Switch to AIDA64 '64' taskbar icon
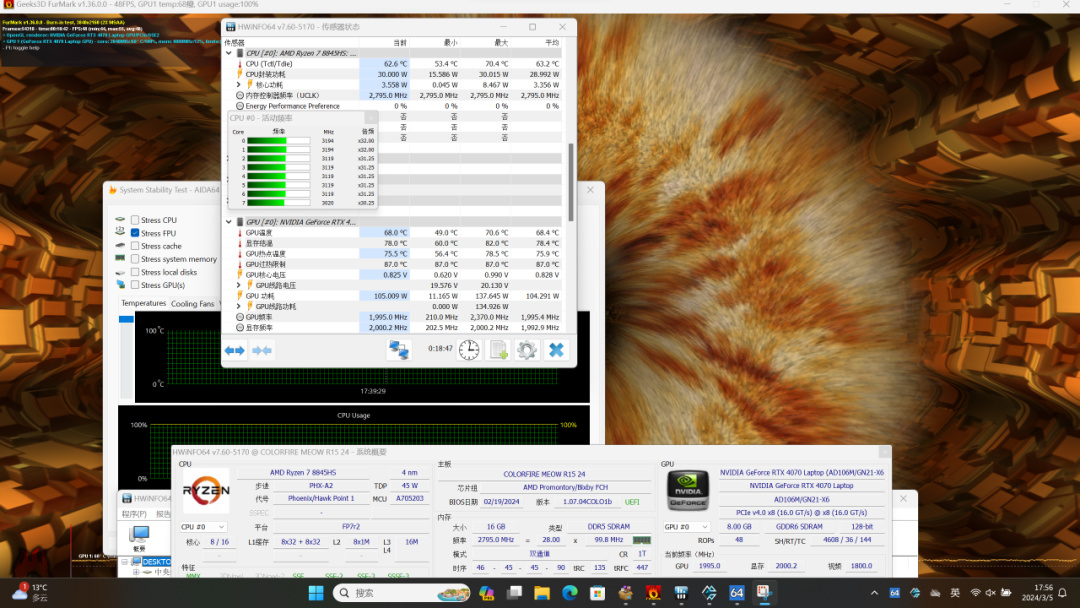The height and width of the screenshot is (608, 1080). [x=736, y=593]
